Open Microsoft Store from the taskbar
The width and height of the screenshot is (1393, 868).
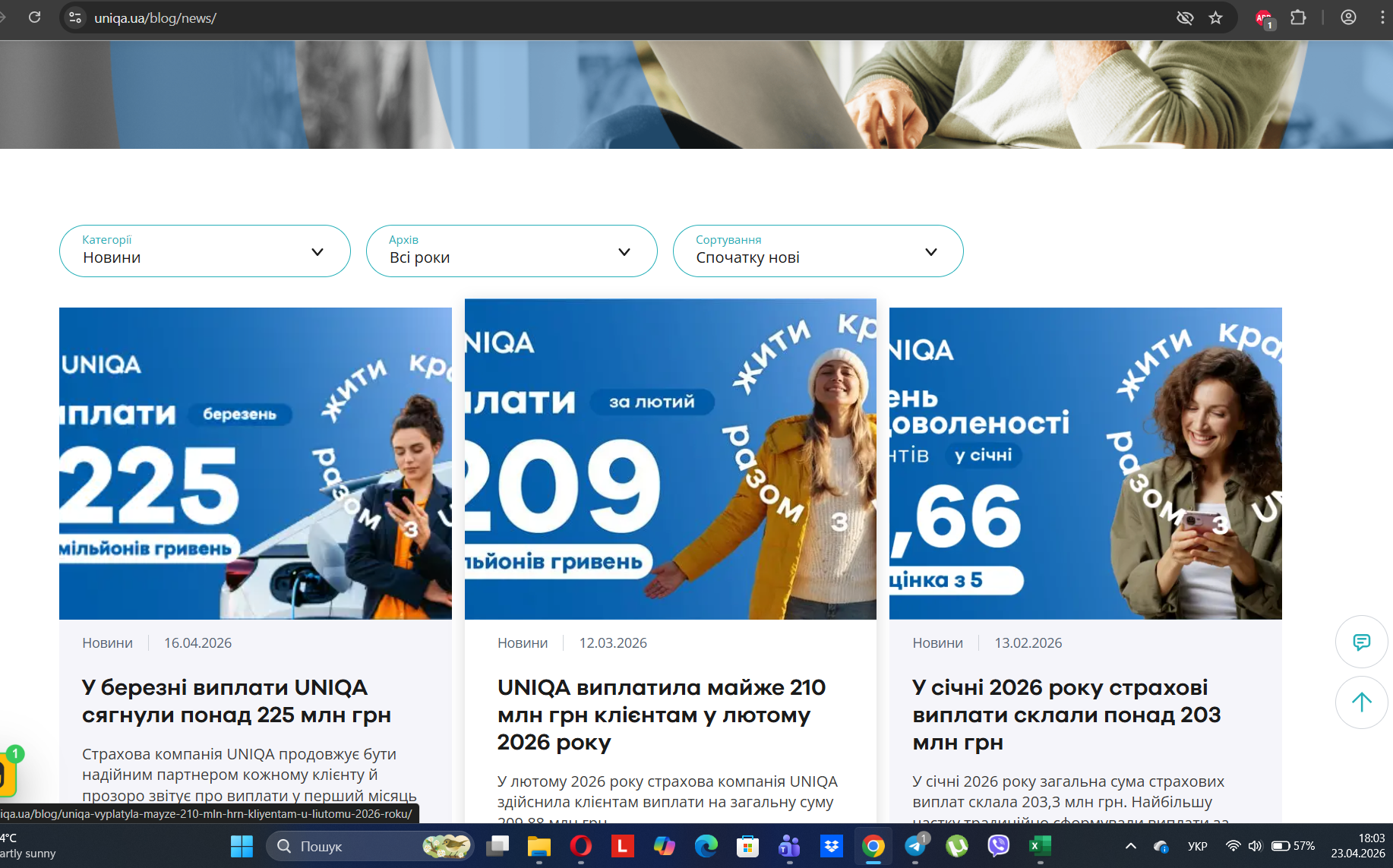point(748,846)
